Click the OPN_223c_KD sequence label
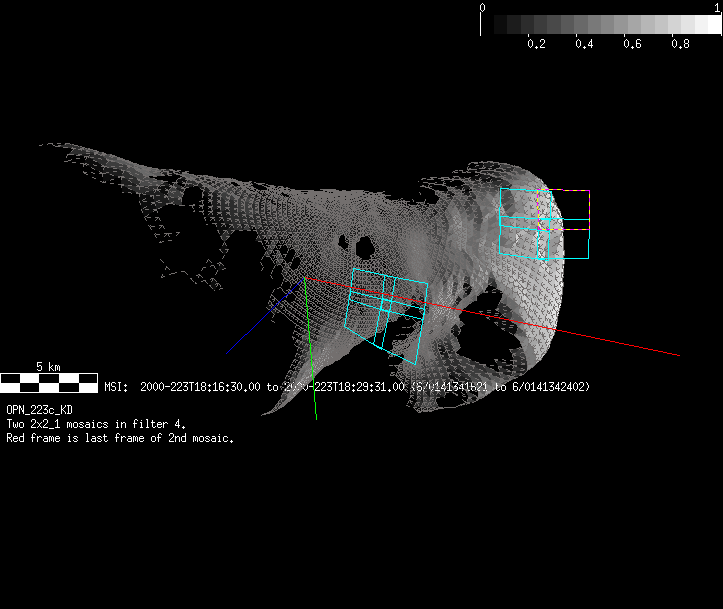Viewport: 723px width, 609px height. click(39, 410)
